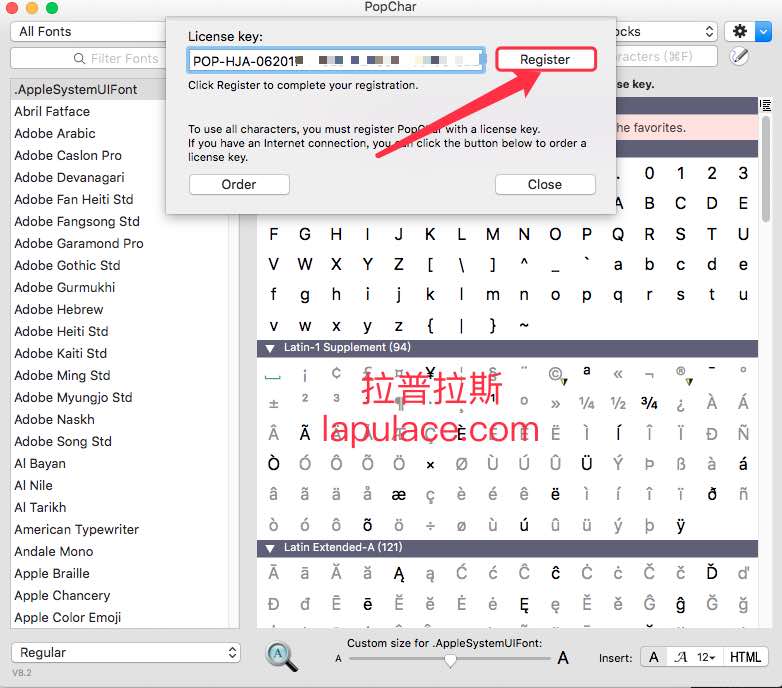The width and height of the screenshot is (782, 688).
Task: Click small A to decrease size
Action: pos(338,659)
